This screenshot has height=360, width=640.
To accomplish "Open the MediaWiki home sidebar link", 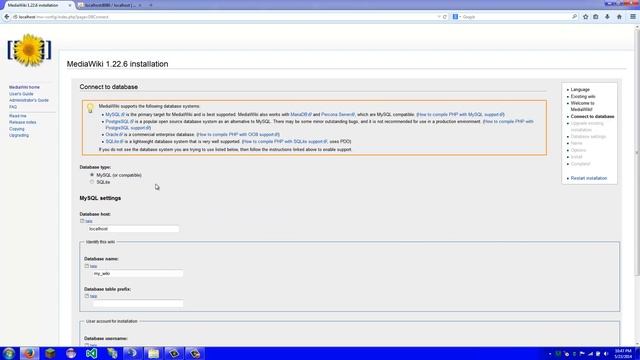I will tap(24, 87).
